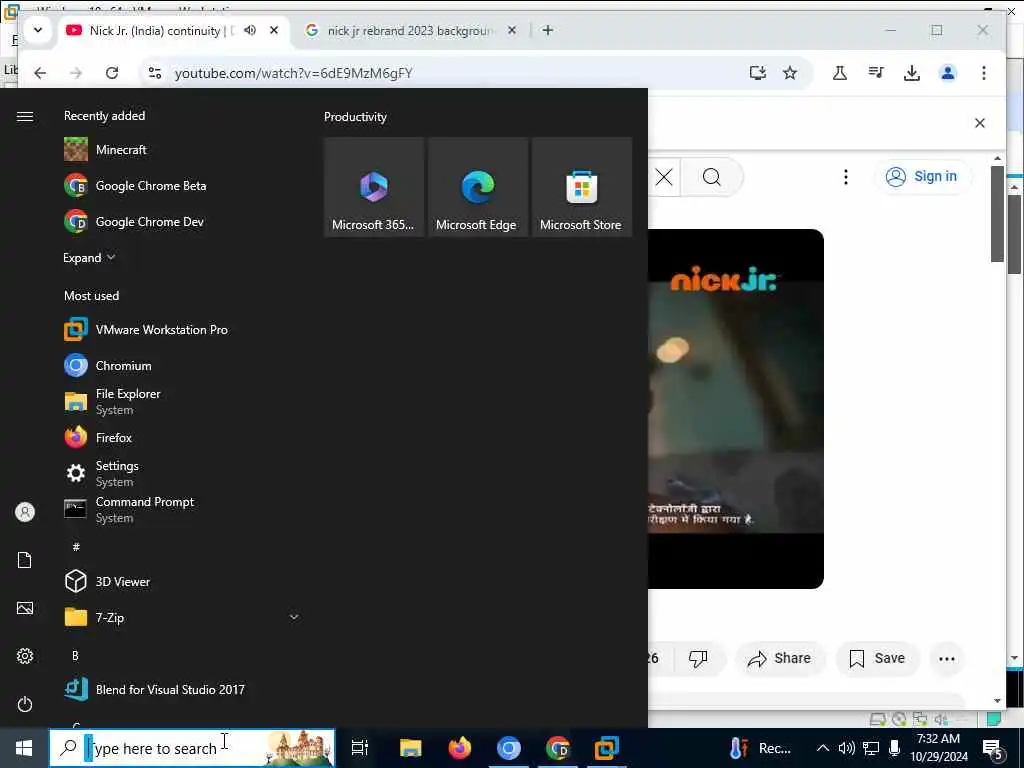Save the video to a playlist
1024x768 pixels.
point(877,658)
